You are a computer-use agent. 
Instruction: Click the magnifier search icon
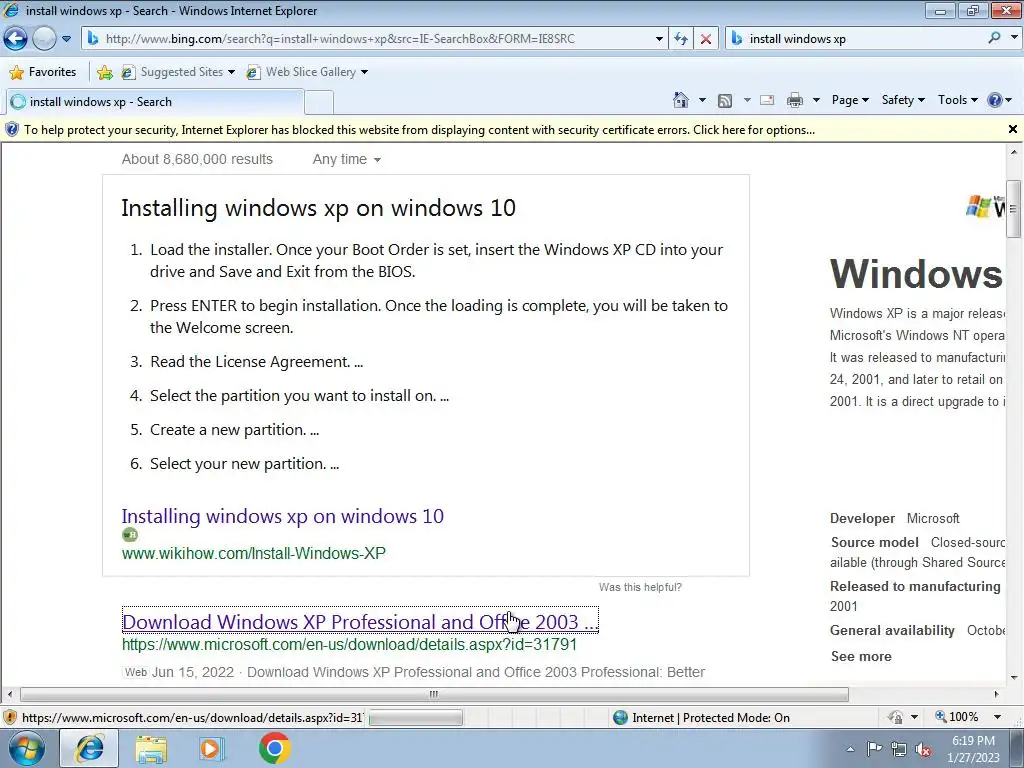click(994, 38)
